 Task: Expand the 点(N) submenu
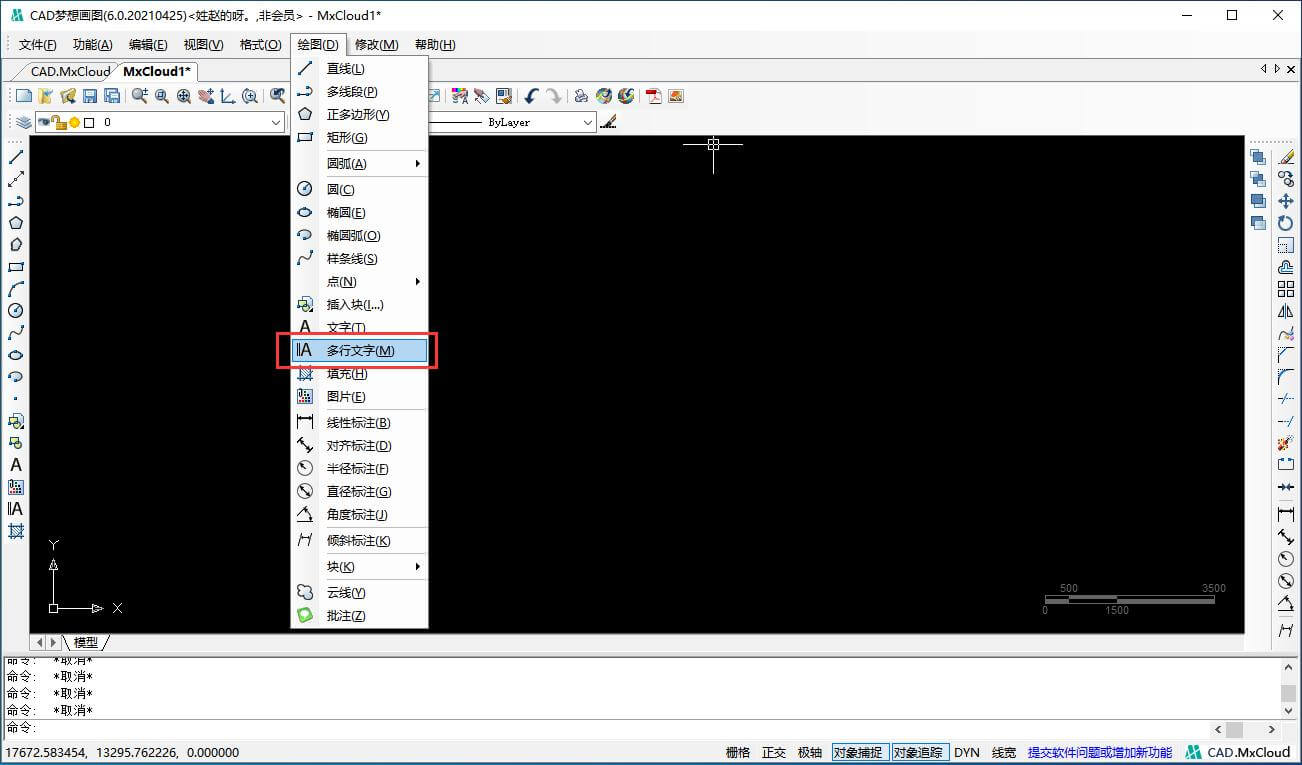[x=360, y=281]
